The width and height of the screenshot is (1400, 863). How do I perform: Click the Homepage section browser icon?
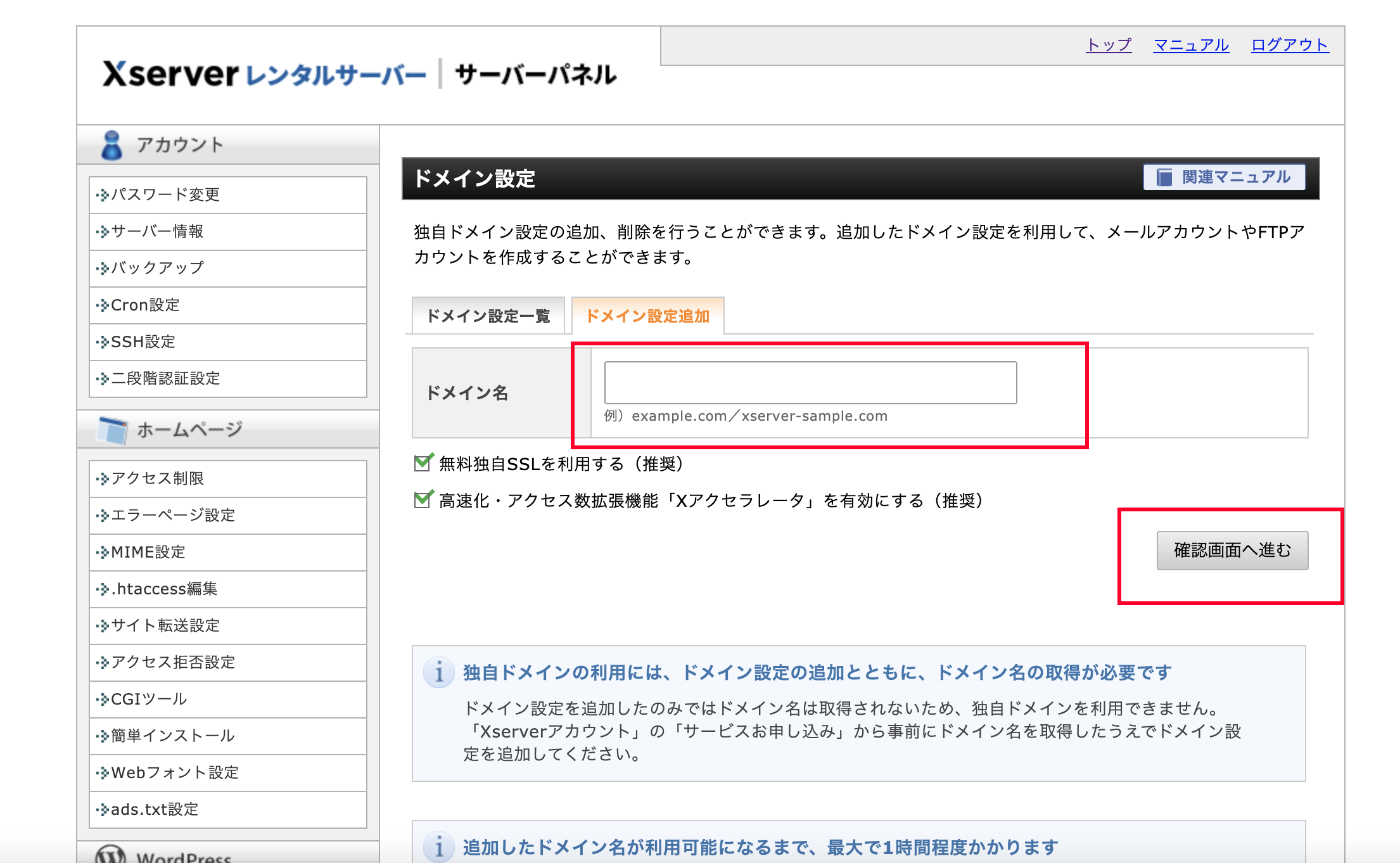coord(113,430)
